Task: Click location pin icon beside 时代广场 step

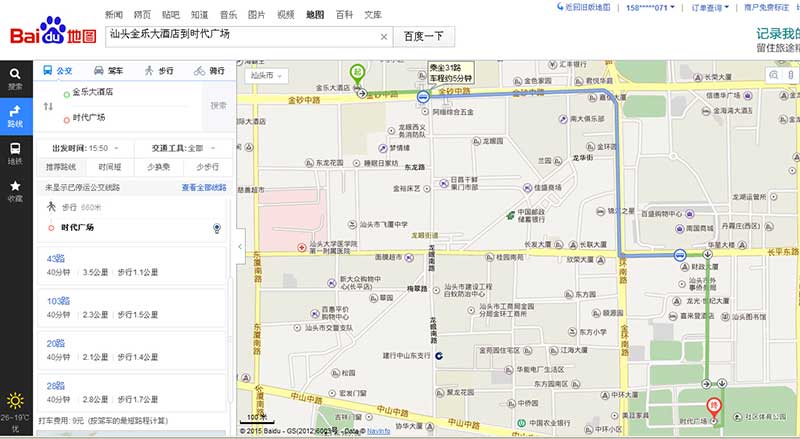Action: (217, 228)
